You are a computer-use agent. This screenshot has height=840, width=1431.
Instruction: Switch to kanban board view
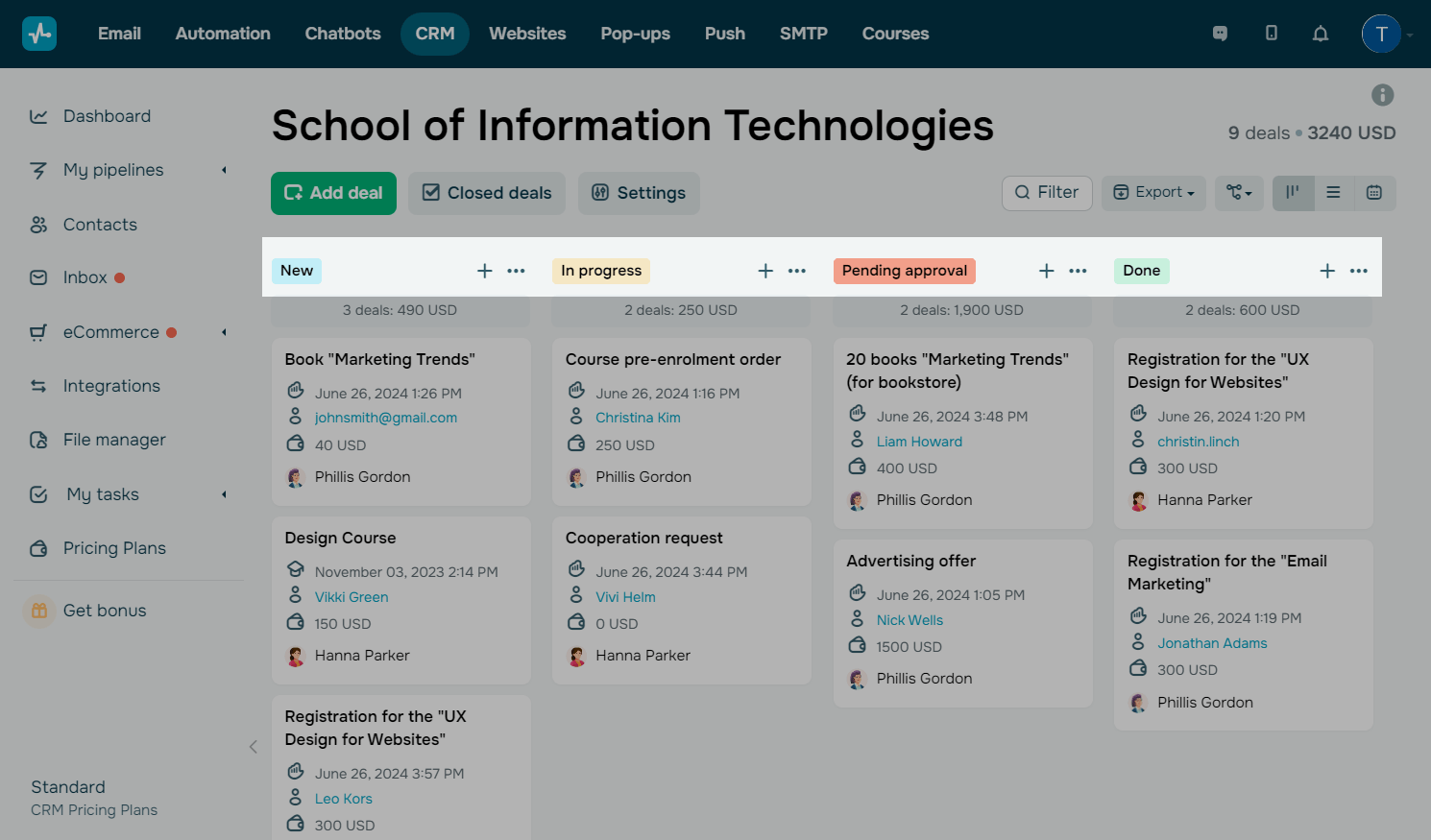[x=1293, y=193]
